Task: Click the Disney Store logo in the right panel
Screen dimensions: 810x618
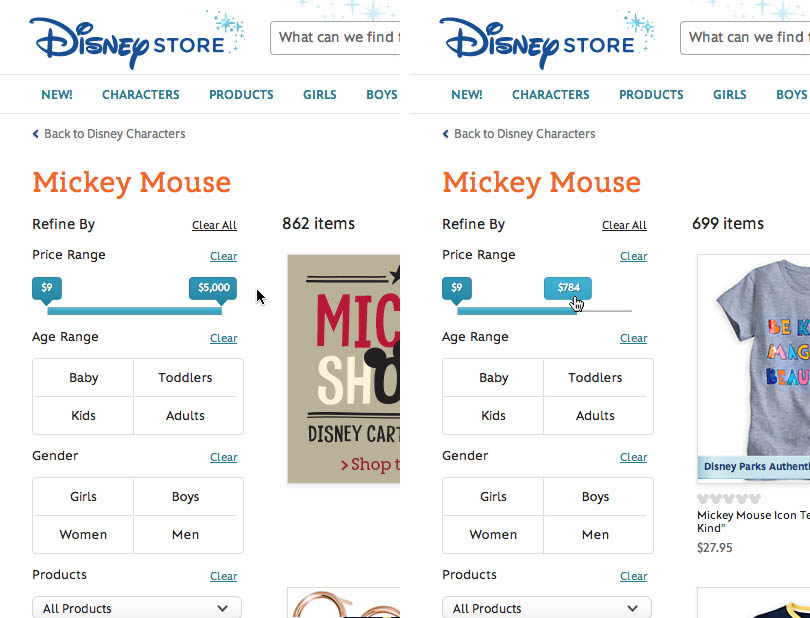Action: (x=538, y=41)
